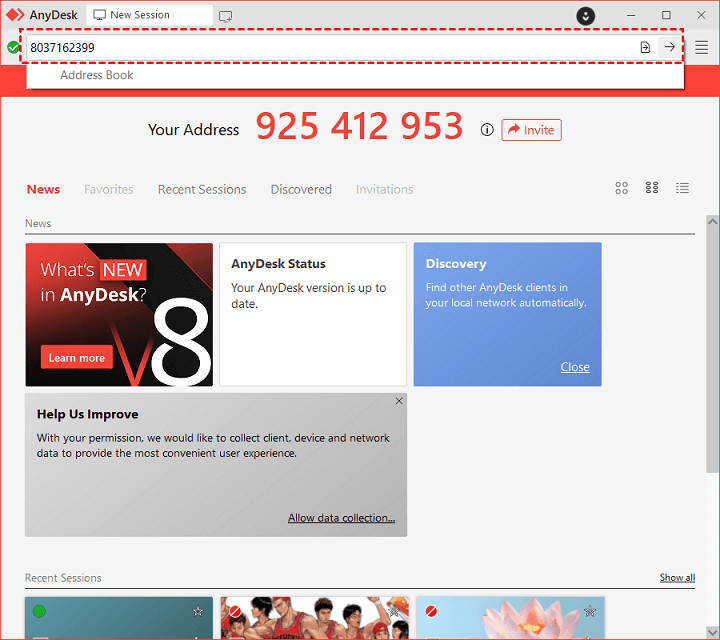
Task: Switch to large tiles view
Action: point(621,188)
